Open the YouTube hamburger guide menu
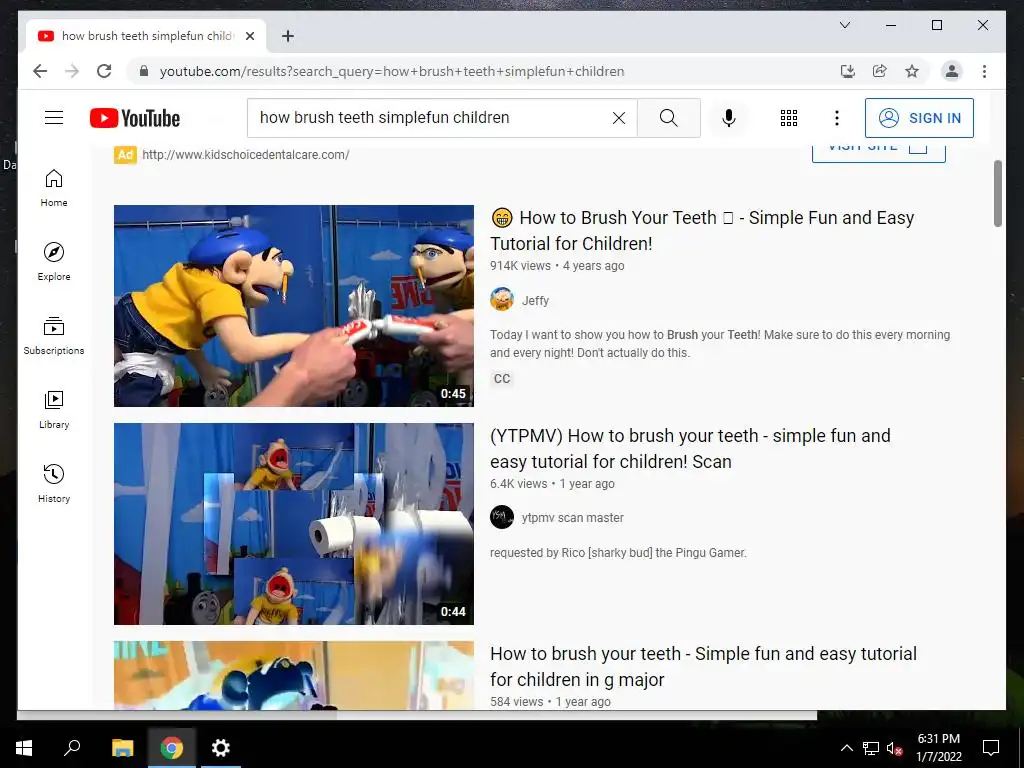The width and height of the screenshot is (1024, 768). [54, 118]
